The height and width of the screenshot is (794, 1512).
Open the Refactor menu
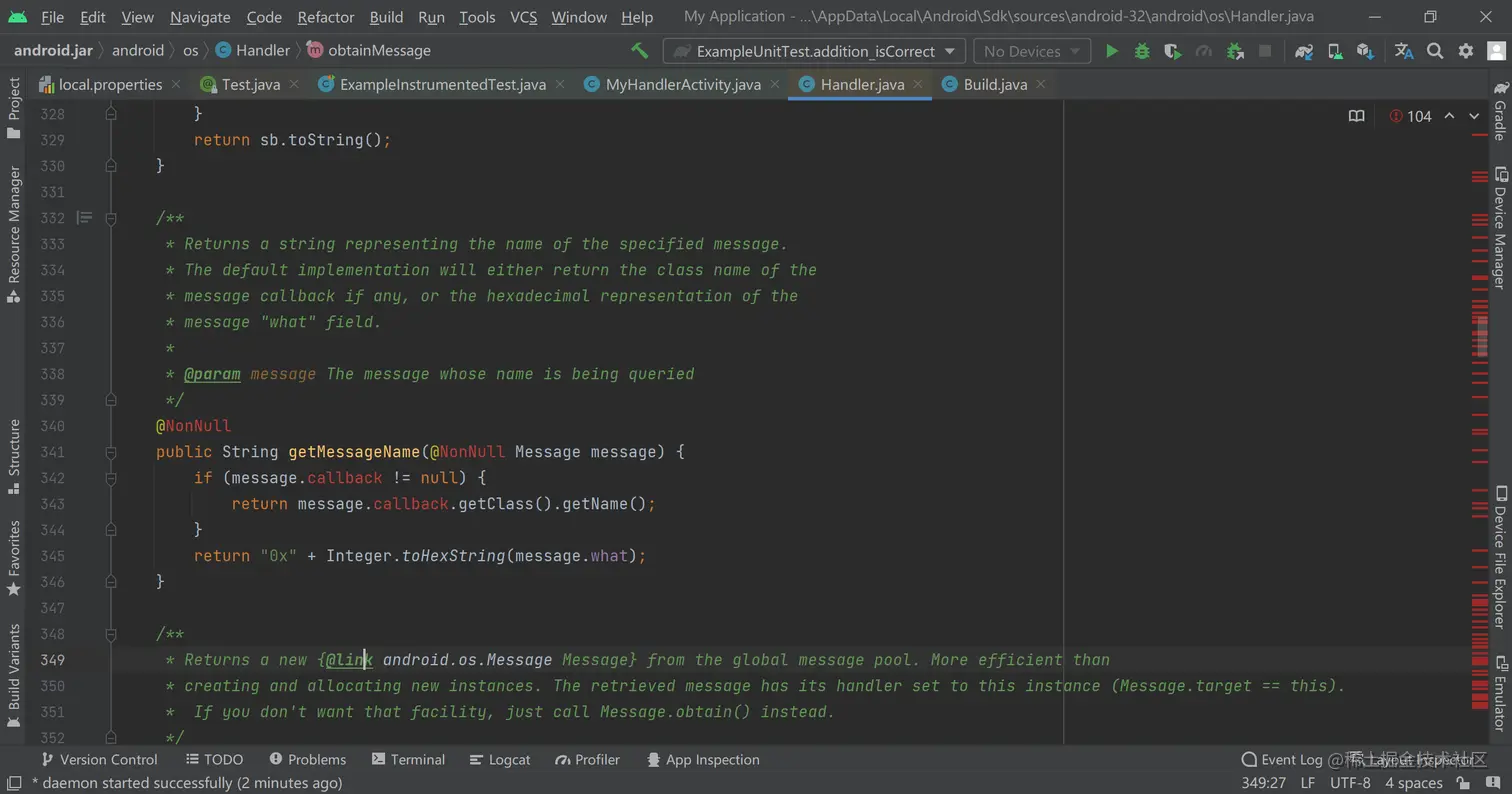point(326,17)
